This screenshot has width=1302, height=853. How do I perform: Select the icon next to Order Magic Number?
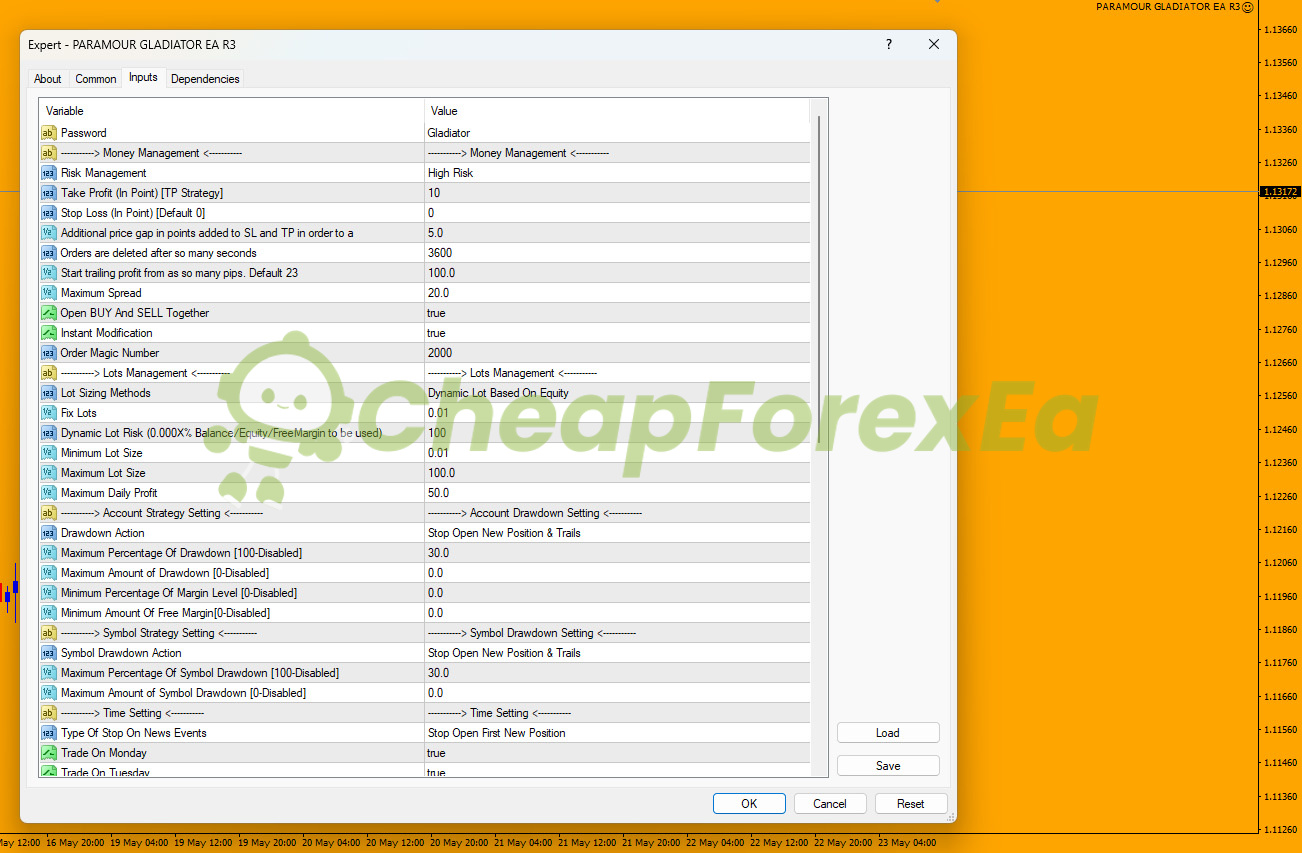(49, 353)
